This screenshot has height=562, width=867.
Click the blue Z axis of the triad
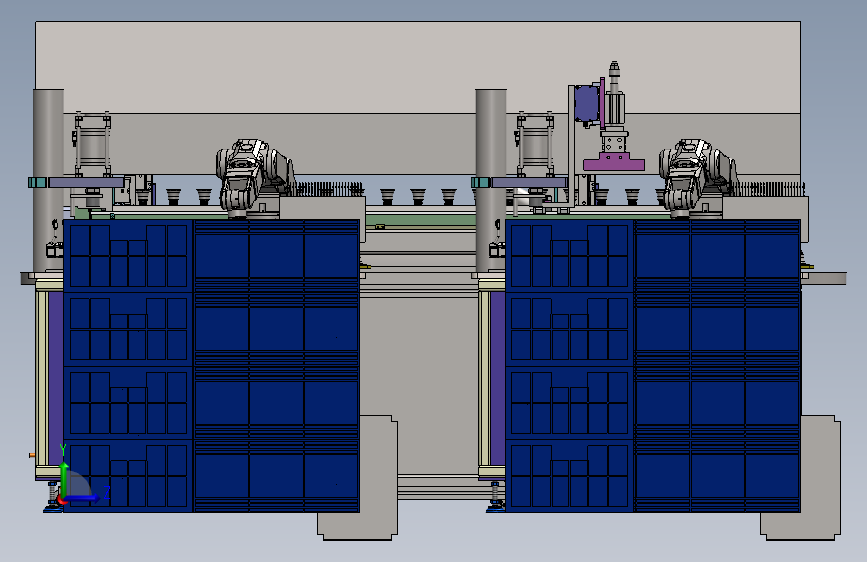click(x=83, y=498)
